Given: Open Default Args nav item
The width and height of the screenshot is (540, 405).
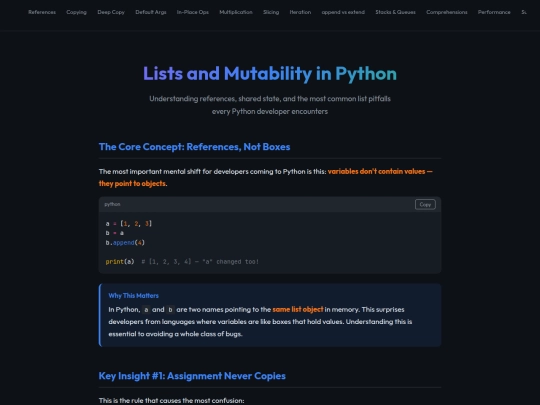Looking at the screenshot, I should 151,12.
